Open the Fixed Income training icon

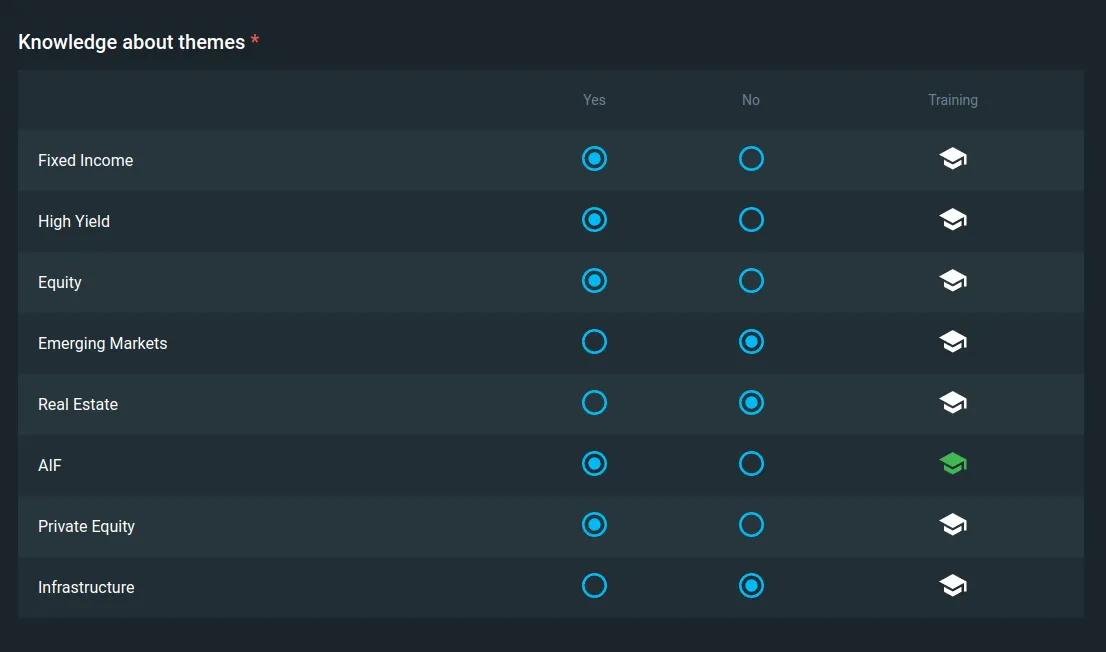[953, 159]
